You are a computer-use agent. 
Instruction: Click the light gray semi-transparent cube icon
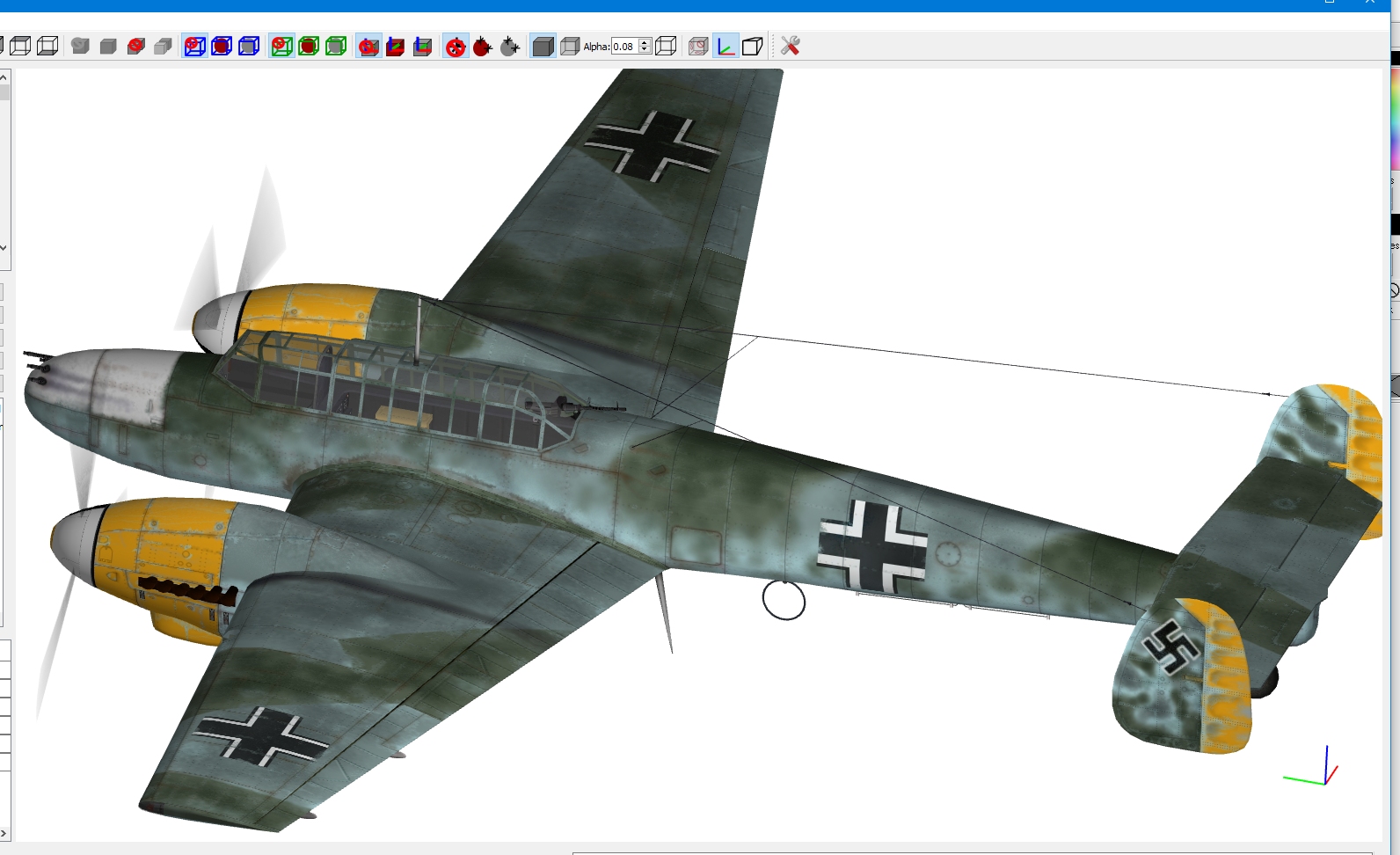tap(570, 46)
